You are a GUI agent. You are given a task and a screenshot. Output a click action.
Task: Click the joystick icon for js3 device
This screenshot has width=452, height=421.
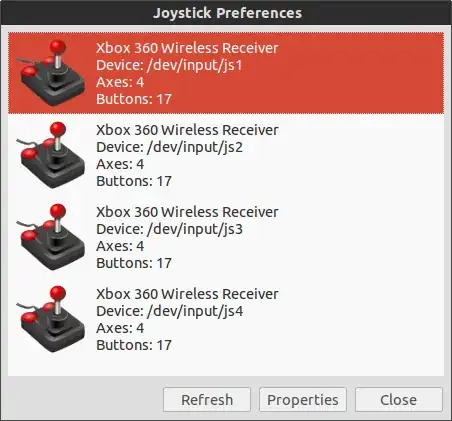[51, 237]
